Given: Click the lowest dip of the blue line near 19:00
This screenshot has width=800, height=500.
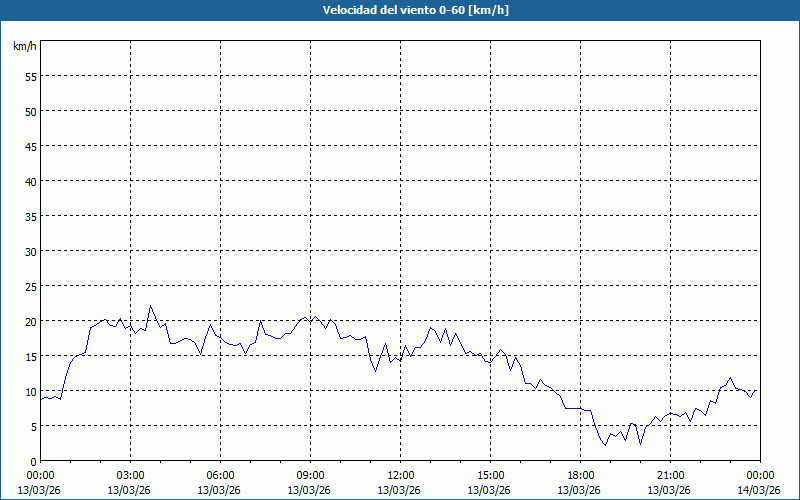Looking at the screenshot, I should [x=605, y=445].
